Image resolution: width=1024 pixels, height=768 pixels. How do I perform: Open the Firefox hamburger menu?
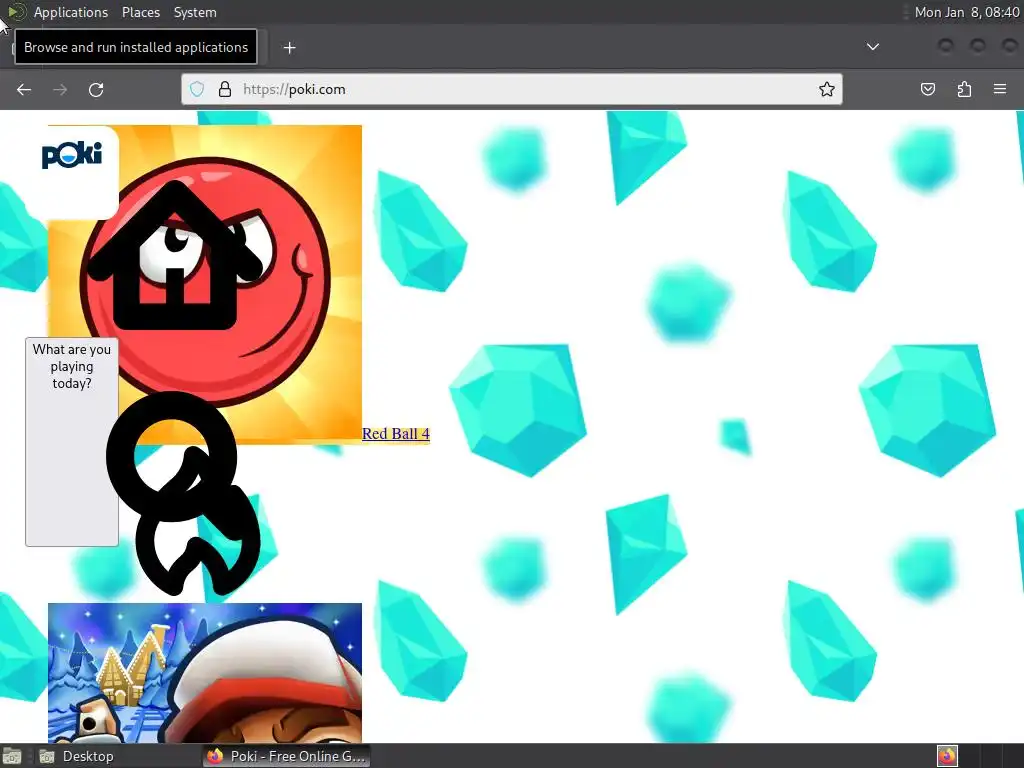1000,89
